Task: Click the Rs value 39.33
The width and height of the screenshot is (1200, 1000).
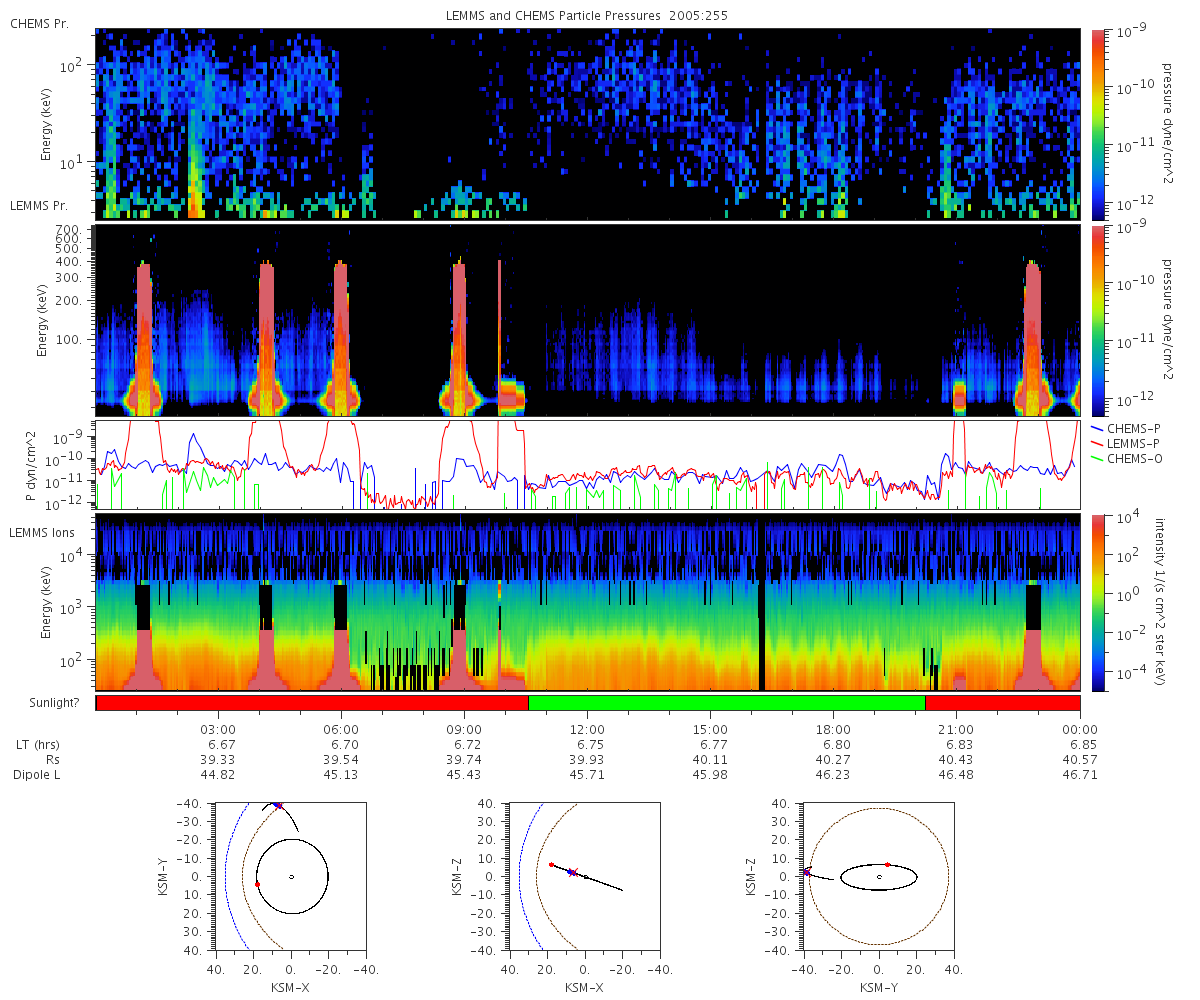Action: coord(218,760)
